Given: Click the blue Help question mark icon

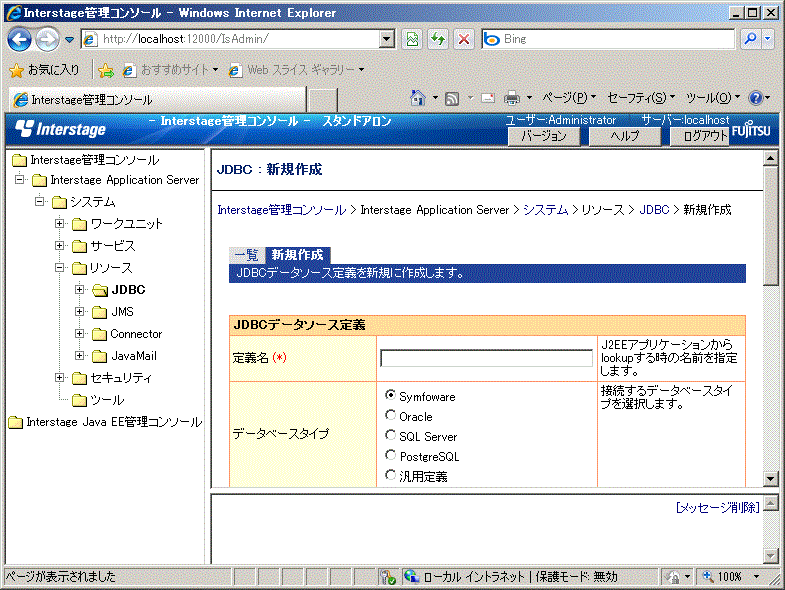Looking at the screenshot, I should (x=755, y=98).
